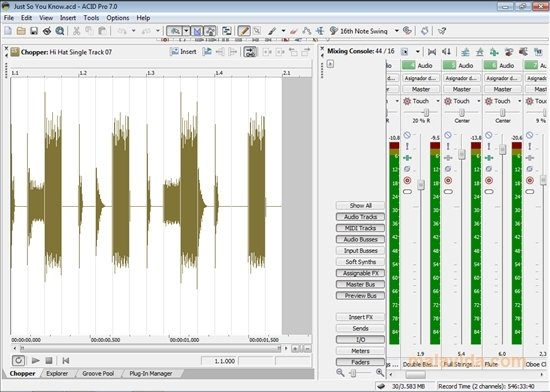Open the Insert menu
Image resolution: width=550 pixels, height=392 pixels.
68,18
